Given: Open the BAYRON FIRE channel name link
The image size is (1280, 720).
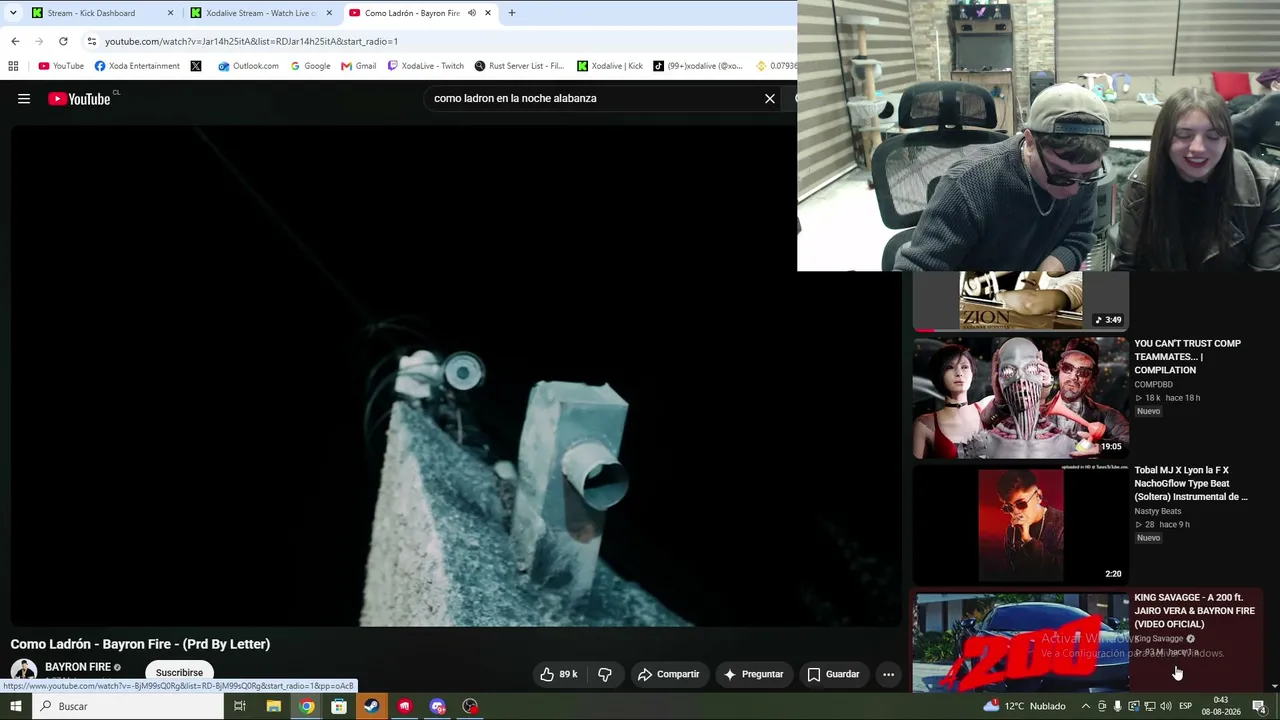Looking at the screenshot, I should [77, 667].
